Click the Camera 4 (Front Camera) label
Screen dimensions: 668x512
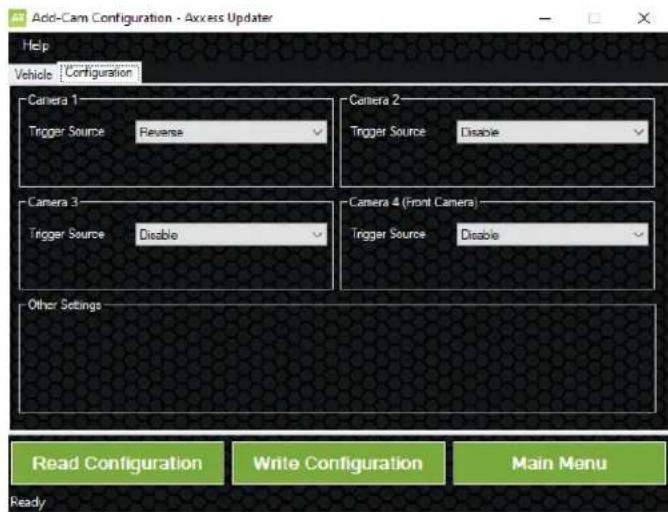(413, 202)
